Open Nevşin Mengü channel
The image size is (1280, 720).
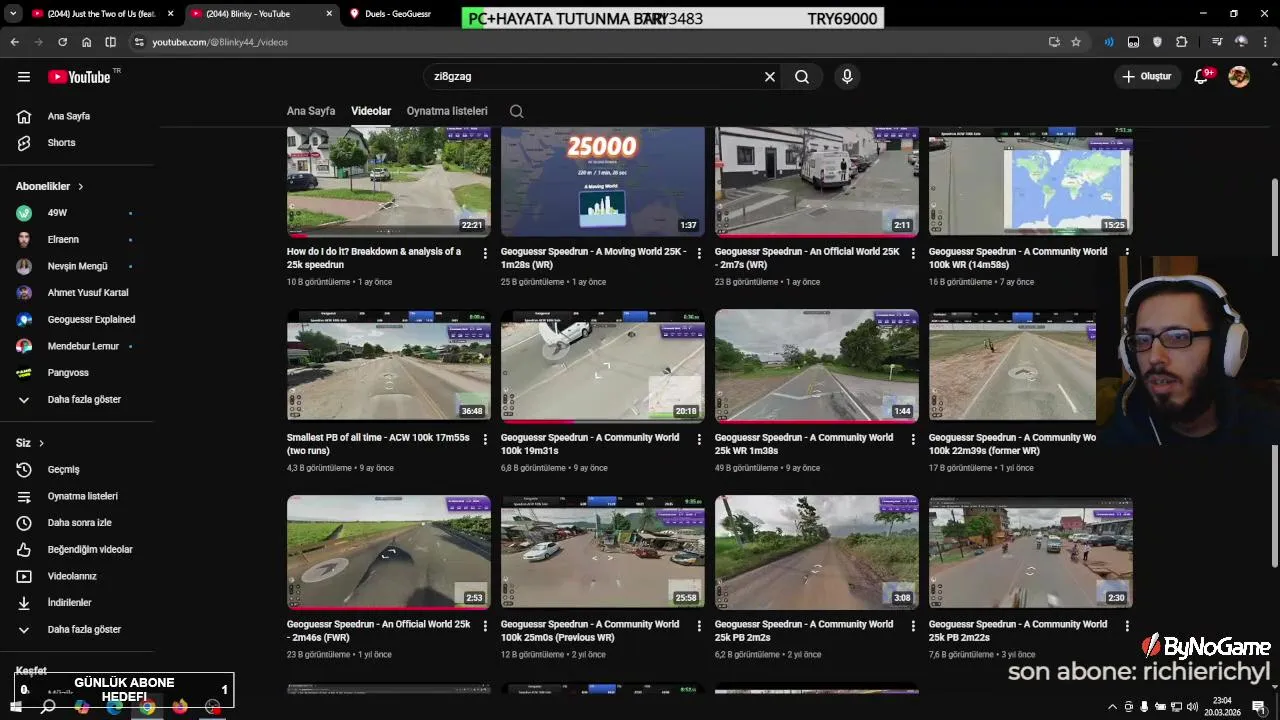click(77, 266)
